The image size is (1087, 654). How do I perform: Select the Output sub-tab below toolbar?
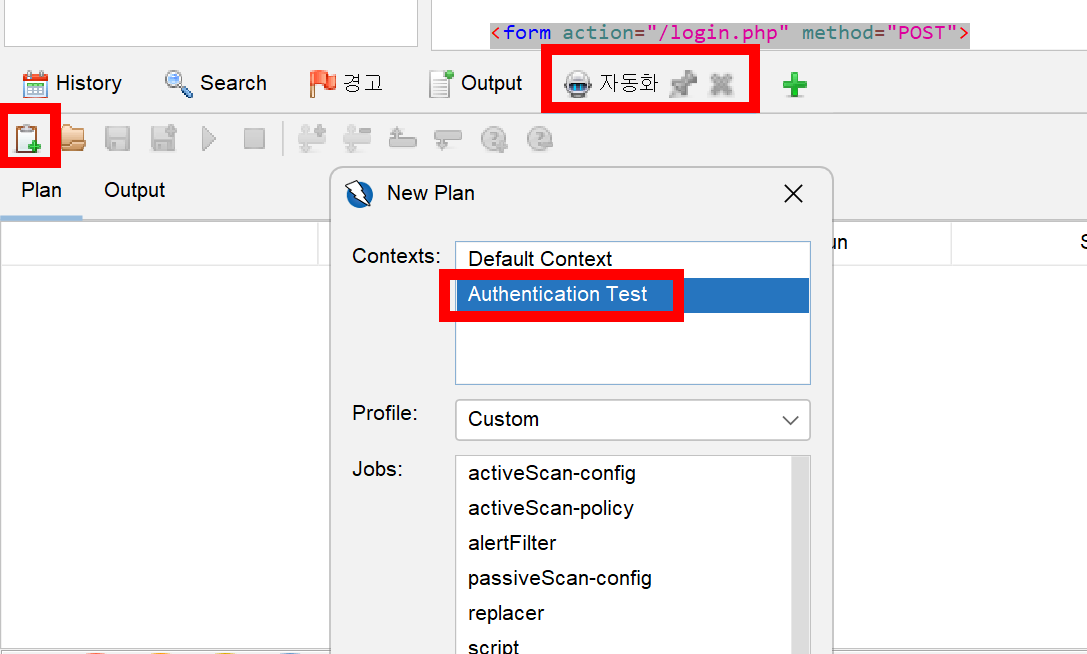134,190
